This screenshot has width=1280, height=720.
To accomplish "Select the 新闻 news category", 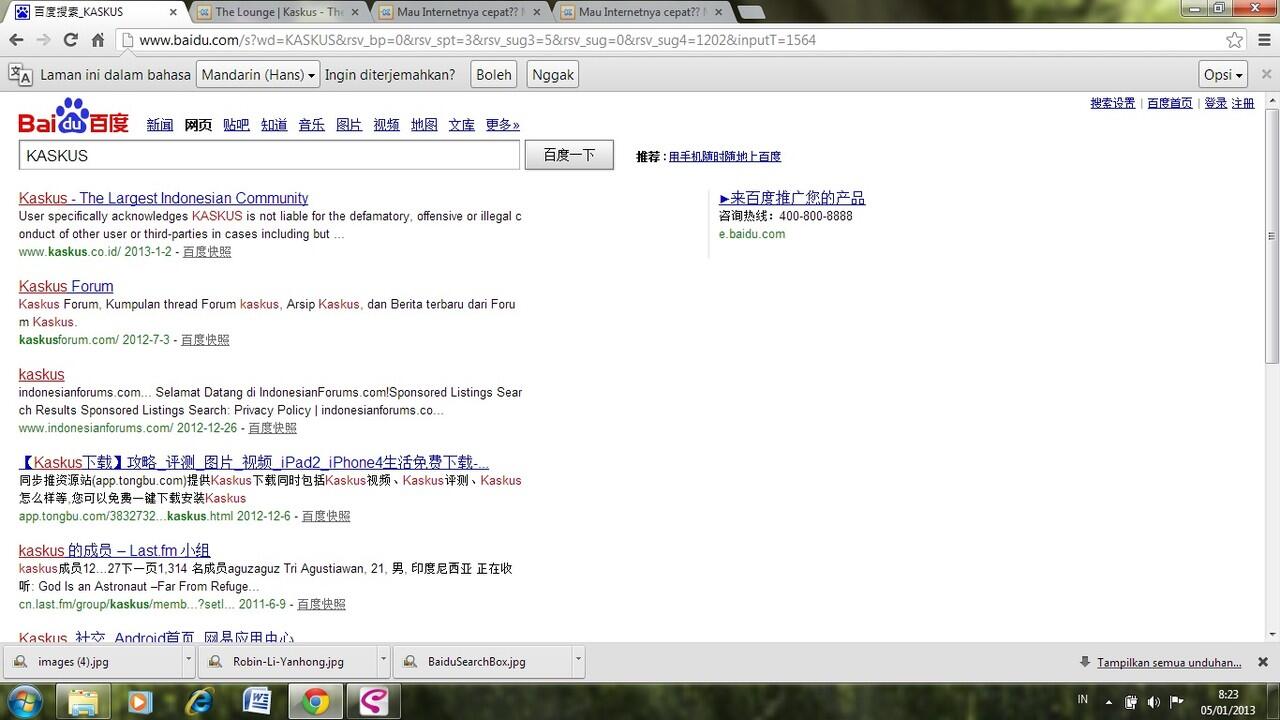I will (160, 125).
